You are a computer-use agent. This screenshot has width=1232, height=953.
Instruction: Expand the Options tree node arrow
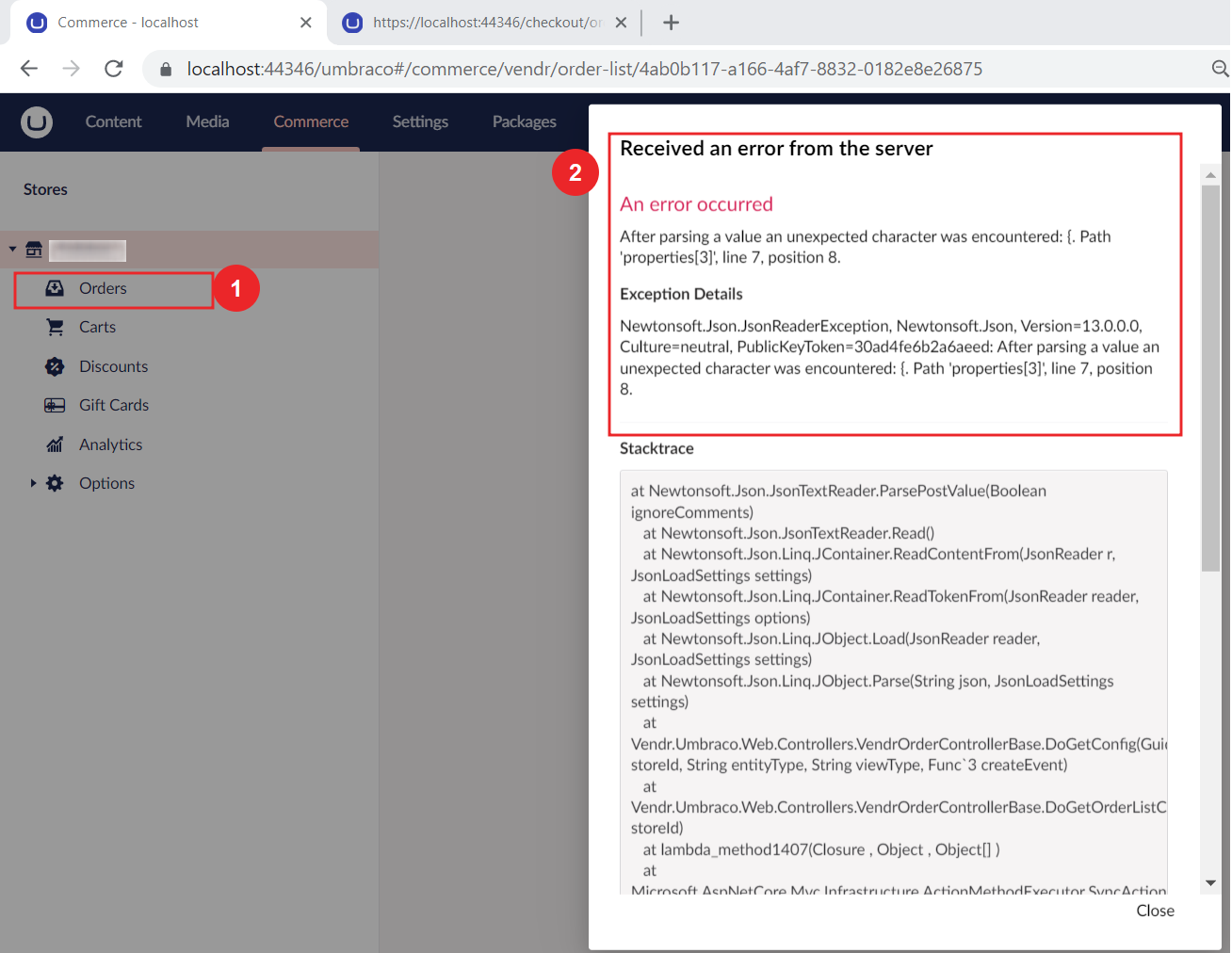tap(33, 483)
